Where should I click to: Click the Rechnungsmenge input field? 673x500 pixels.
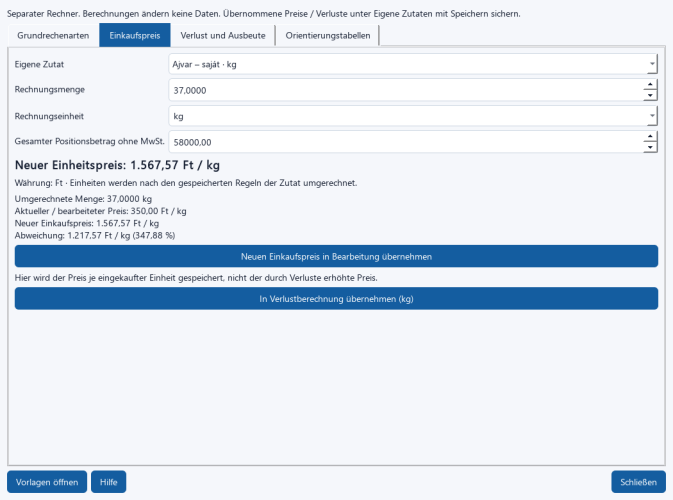[406, 90]
